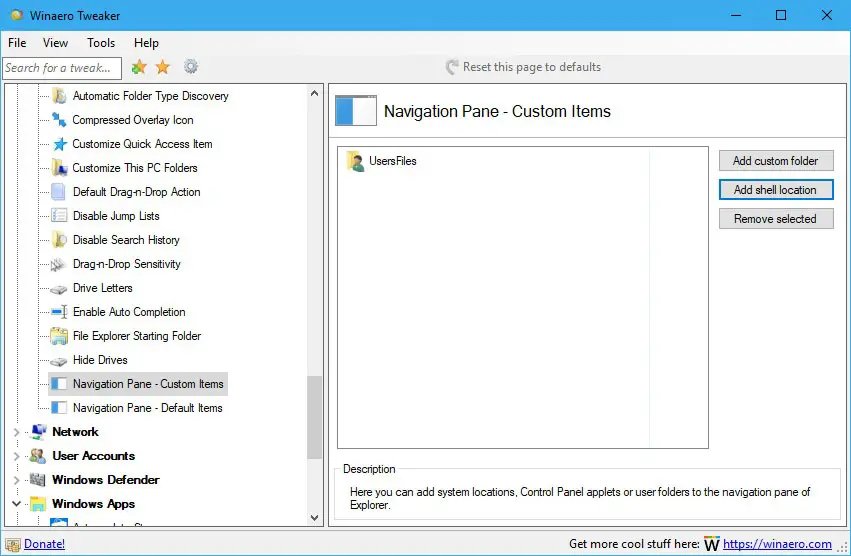
Task: Select the User Accounts category label
Action: click(94, 456)
